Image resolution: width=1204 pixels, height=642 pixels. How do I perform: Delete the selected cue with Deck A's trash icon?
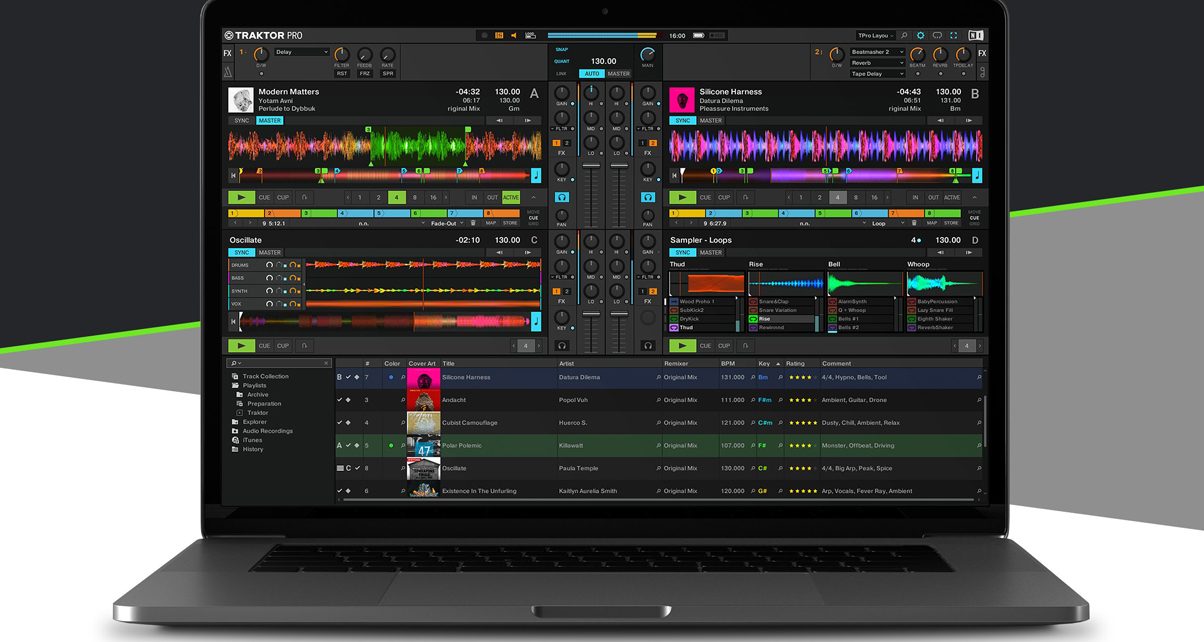point(473,223)
